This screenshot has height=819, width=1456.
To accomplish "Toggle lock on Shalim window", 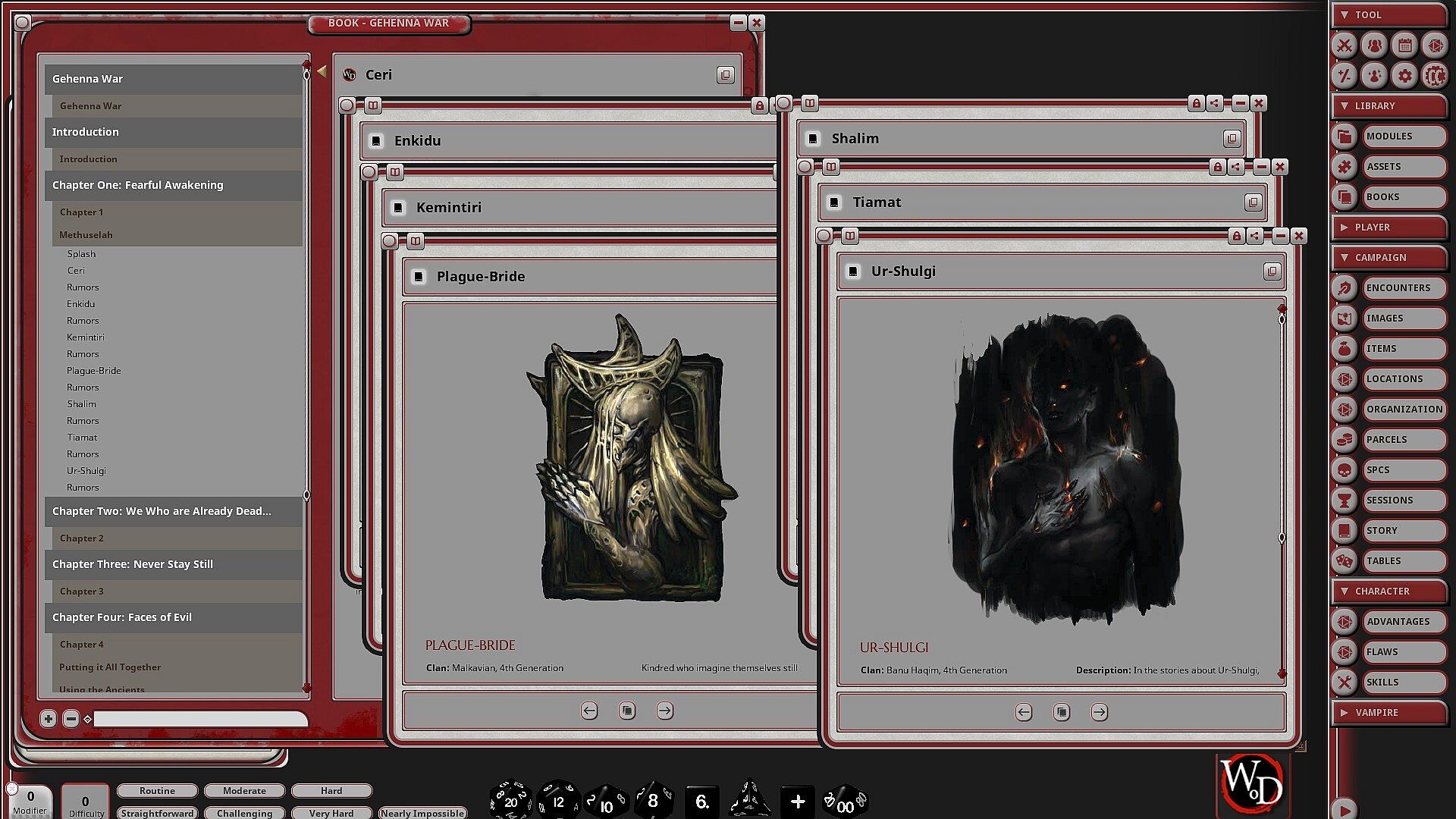I will pos(1196,103).
